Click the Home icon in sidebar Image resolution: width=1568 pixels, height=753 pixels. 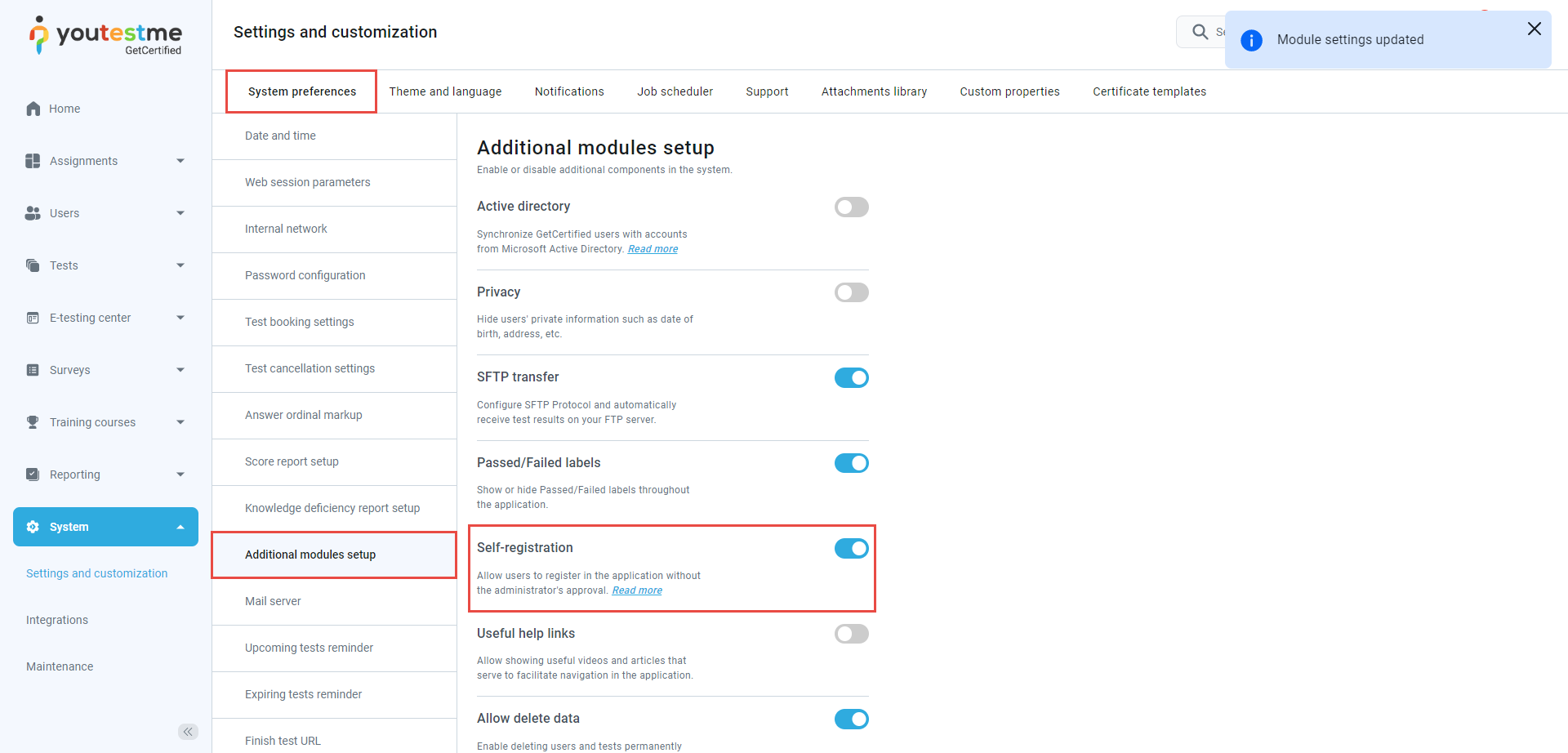33,109
